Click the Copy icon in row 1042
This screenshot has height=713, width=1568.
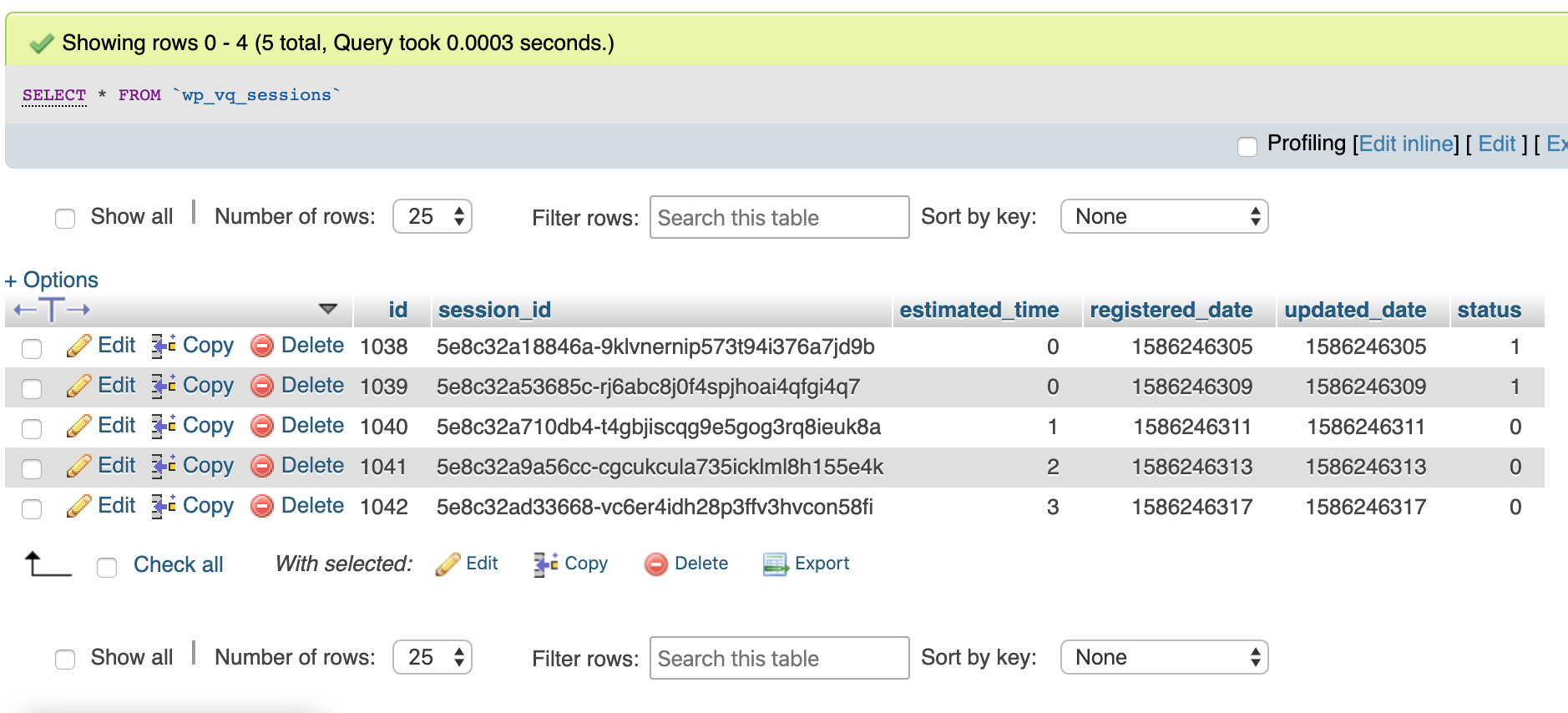point(164,506)
